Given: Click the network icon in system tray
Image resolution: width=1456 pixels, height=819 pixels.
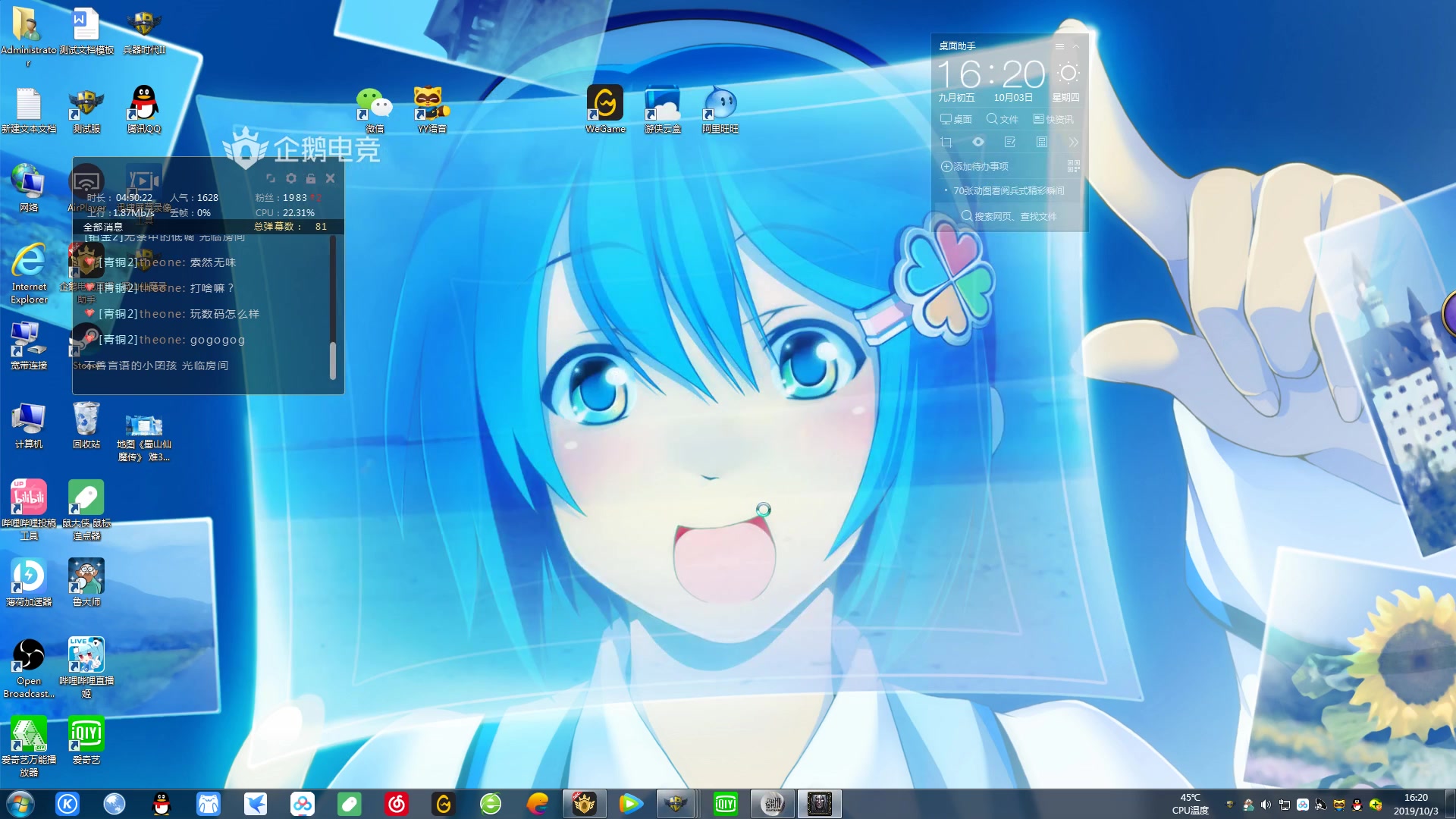Looking at the screenshot, I should click(x=1284, y=805).
